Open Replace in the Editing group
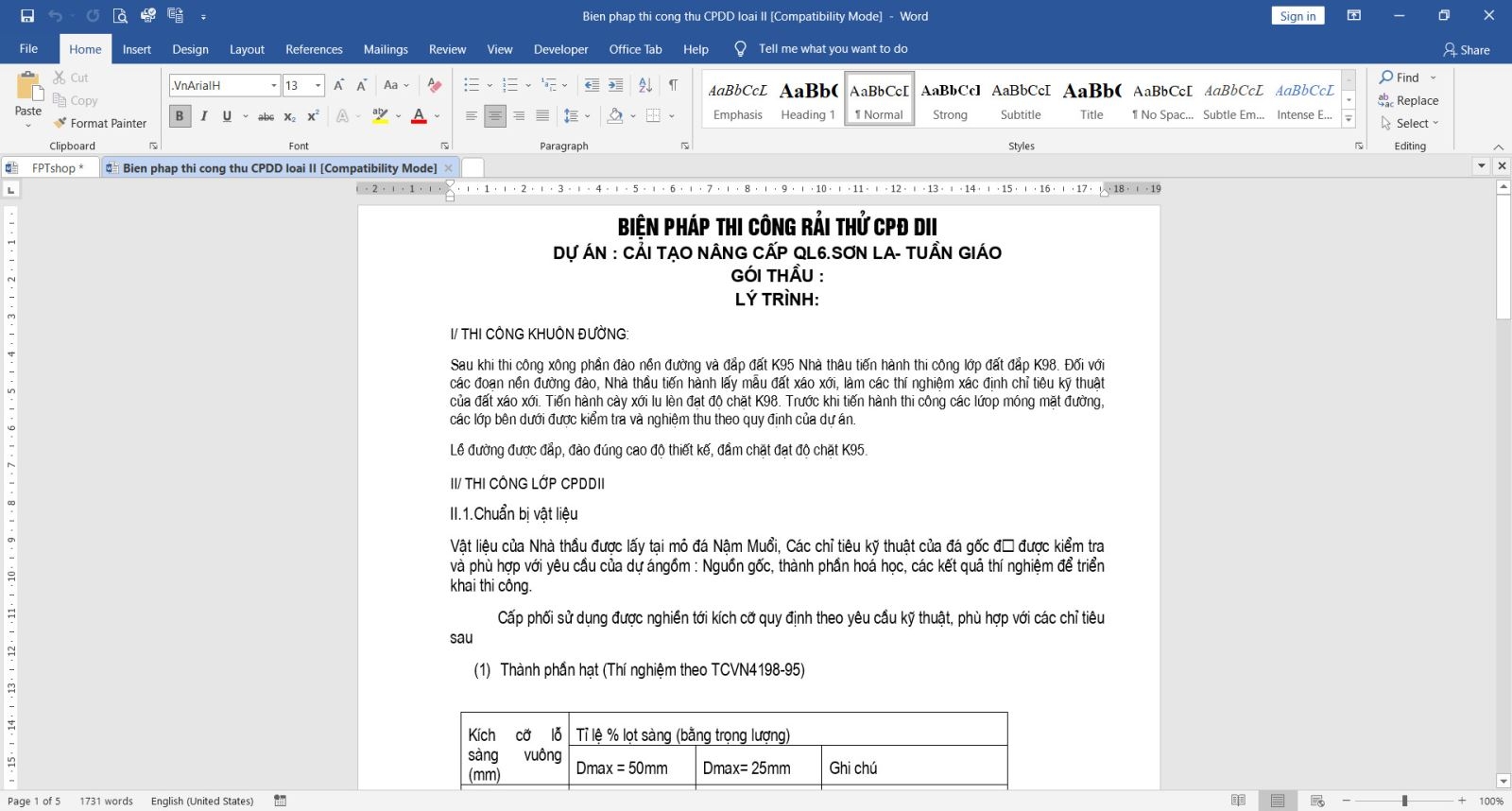The height and width of the screenshot is (811, 1512). [x=1408, y=100]
